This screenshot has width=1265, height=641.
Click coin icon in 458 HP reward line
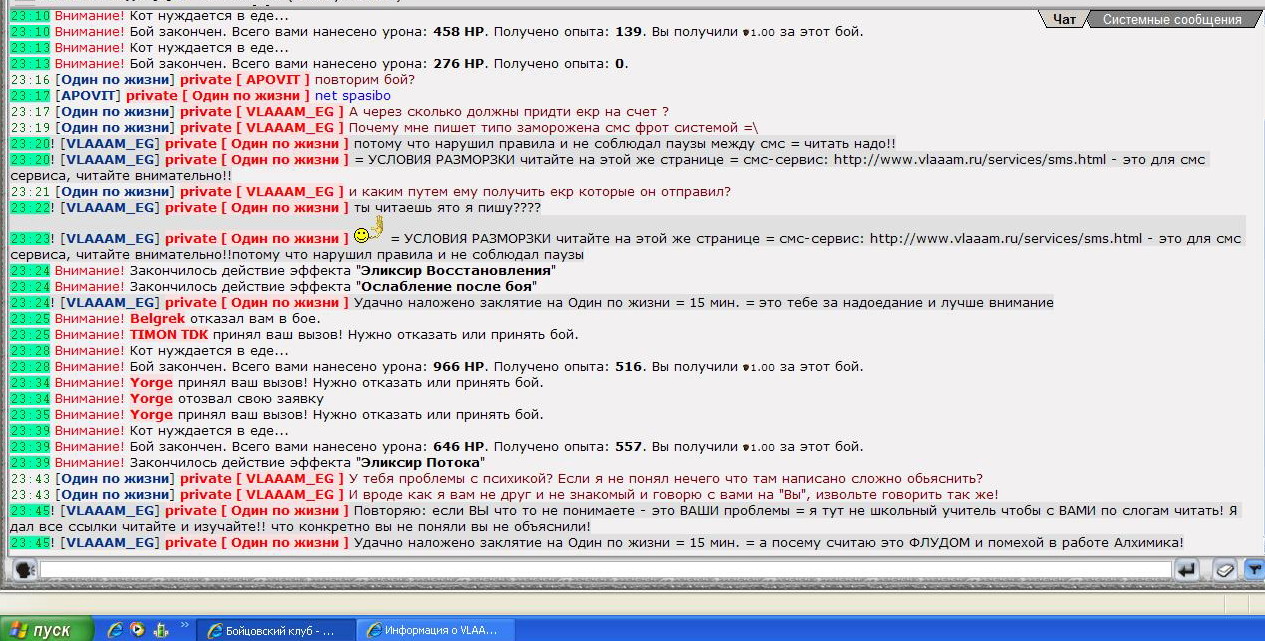pos(745,32)
